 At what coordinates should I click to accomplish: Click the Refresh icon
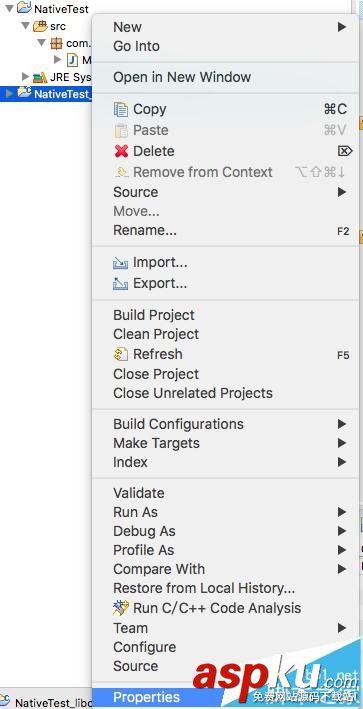click(x=121, y=354)
